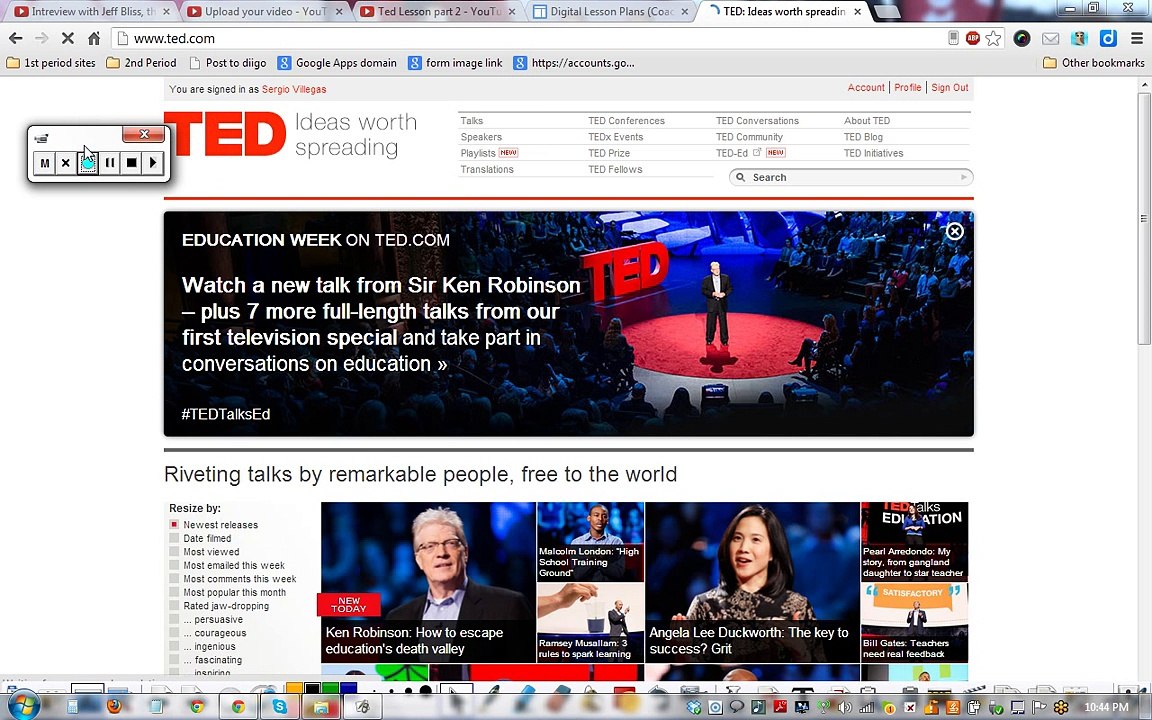Open the Chrome main menu
This screenshot has width=1152, height=720.
(x=1137, y=38)
